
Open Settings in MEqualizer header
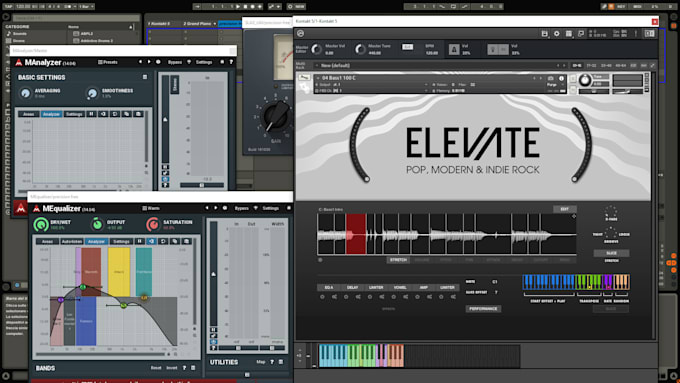coord(270,208)
